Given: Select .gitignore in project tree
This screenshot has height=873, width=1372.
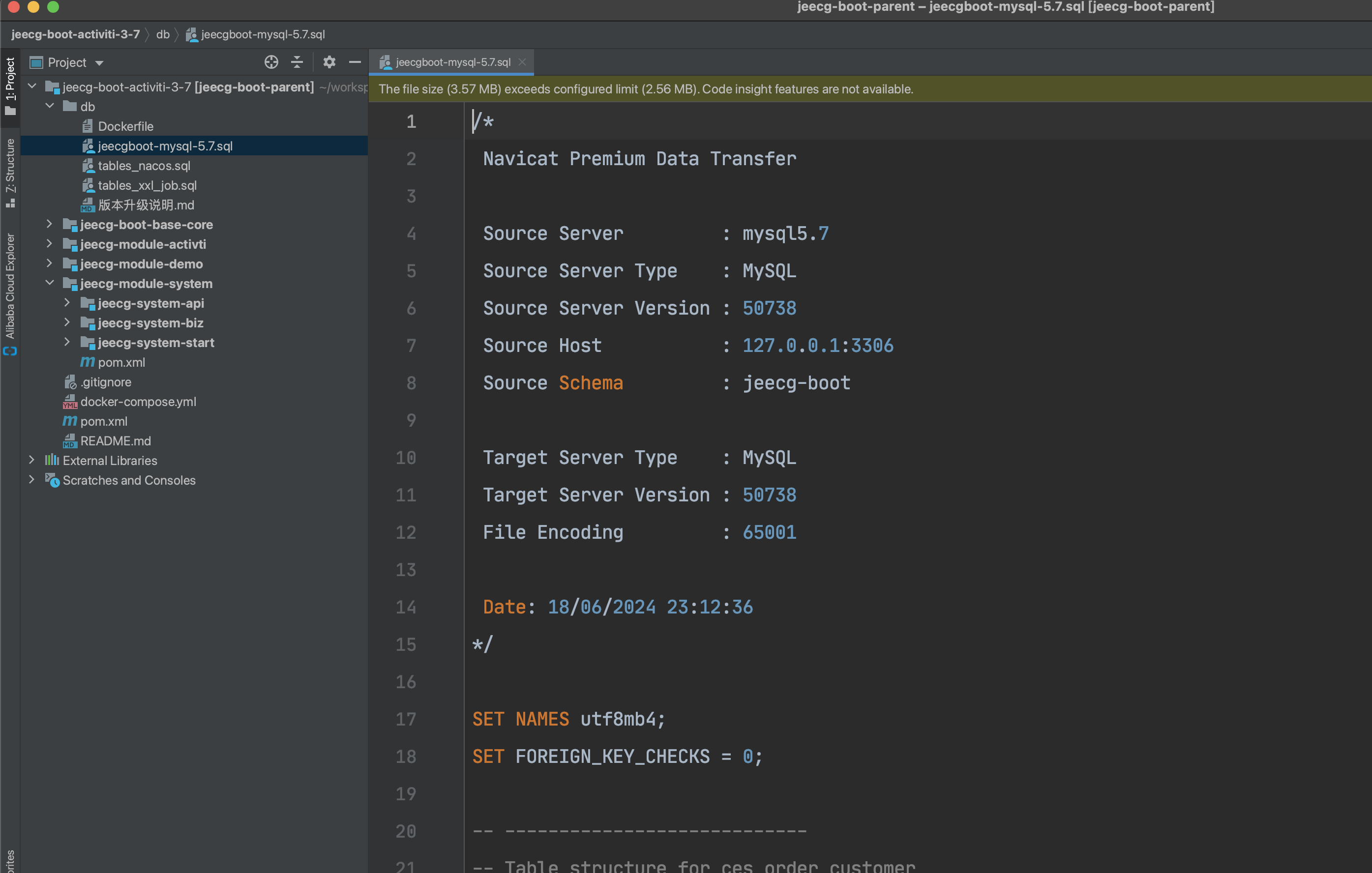Looking at the screenshot, I should point(105,382).
